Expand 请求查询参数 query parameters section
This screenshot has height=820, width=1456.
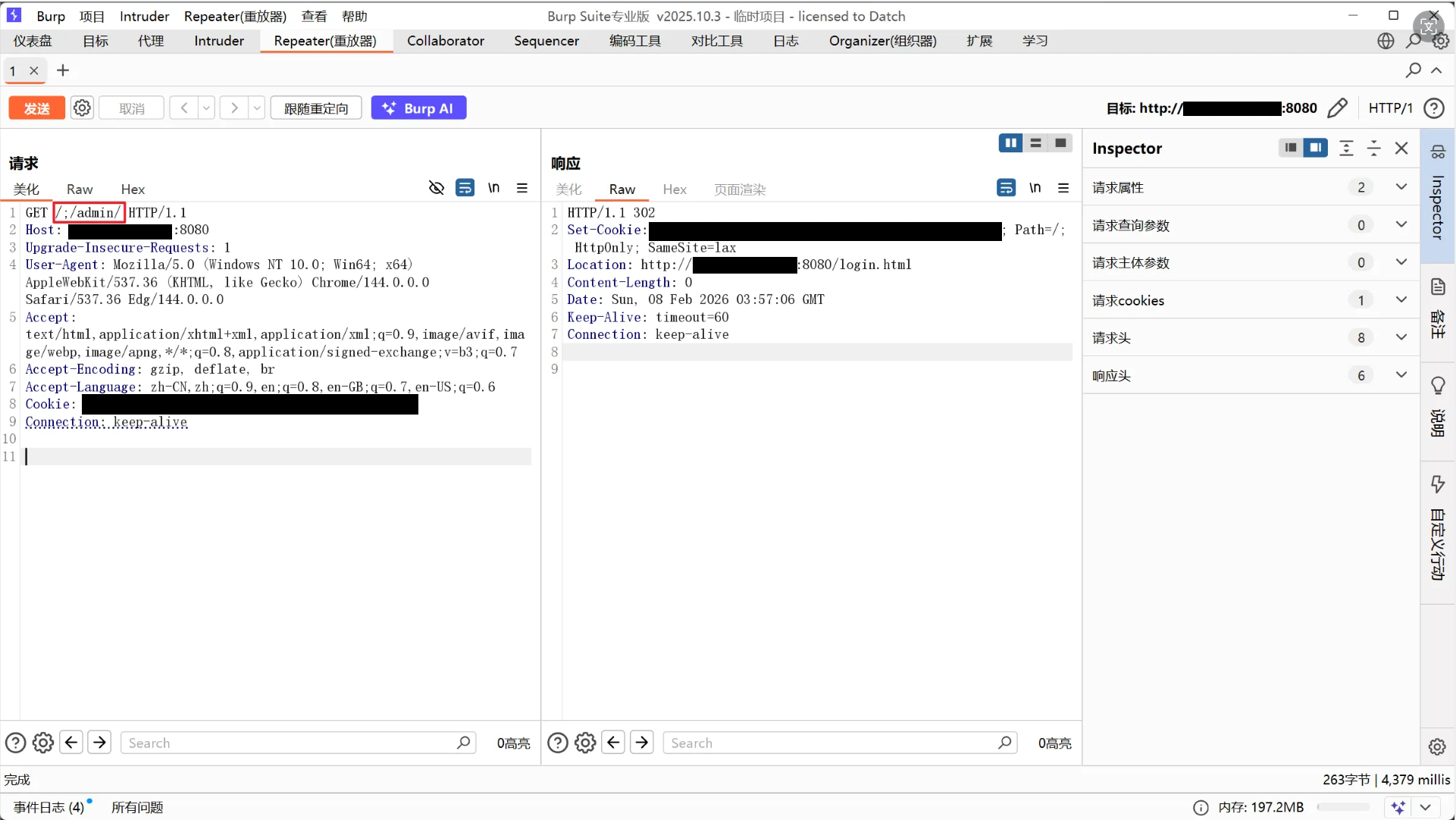coord(1251,225)
